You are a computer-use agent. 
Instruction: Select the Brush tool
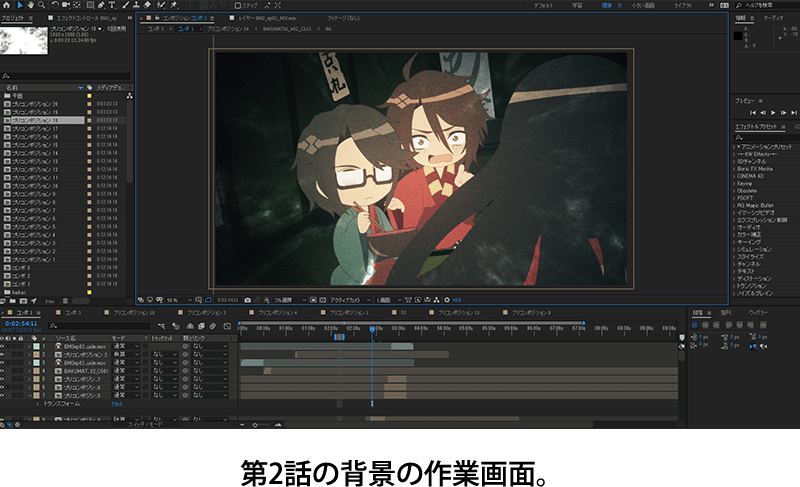click(125, 5)
